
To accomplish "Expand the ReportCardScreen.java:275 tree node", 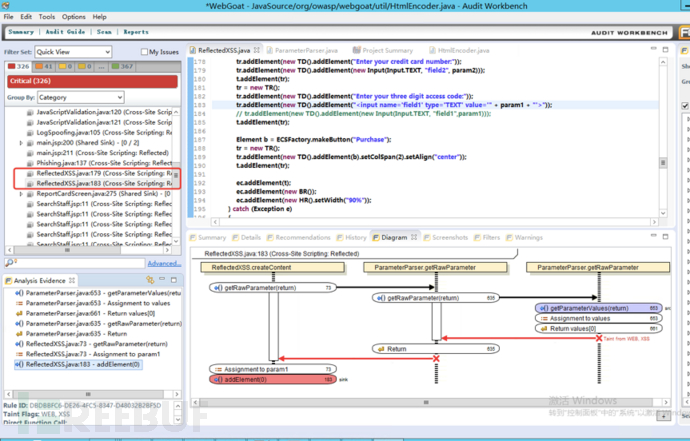I will pyautogui.click(x=22, y=194).
